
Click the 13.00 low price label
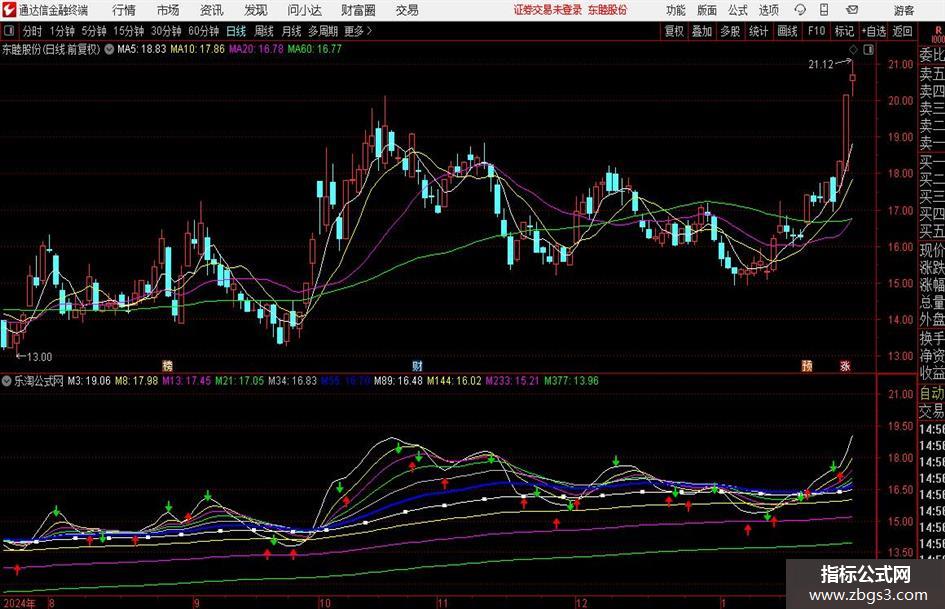coord(39,357)
